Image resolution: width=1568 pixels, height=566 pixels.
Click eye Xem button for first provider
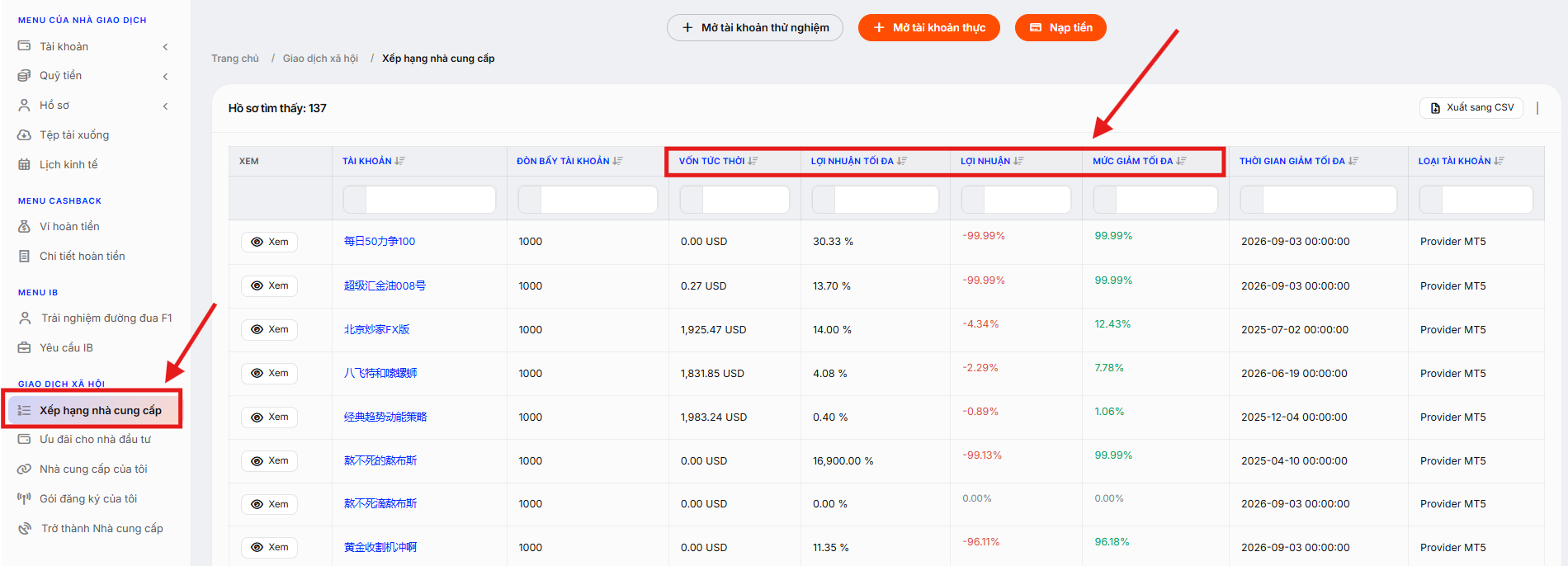269,242
